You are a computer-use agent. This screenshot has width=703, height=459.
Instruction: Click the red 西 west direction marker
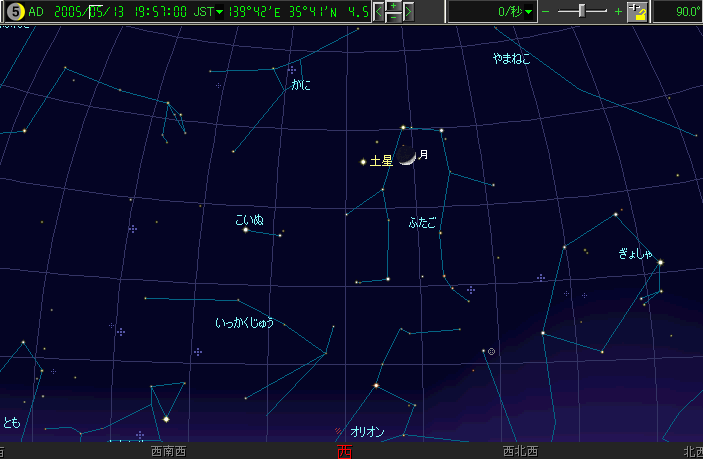[344, 452]
